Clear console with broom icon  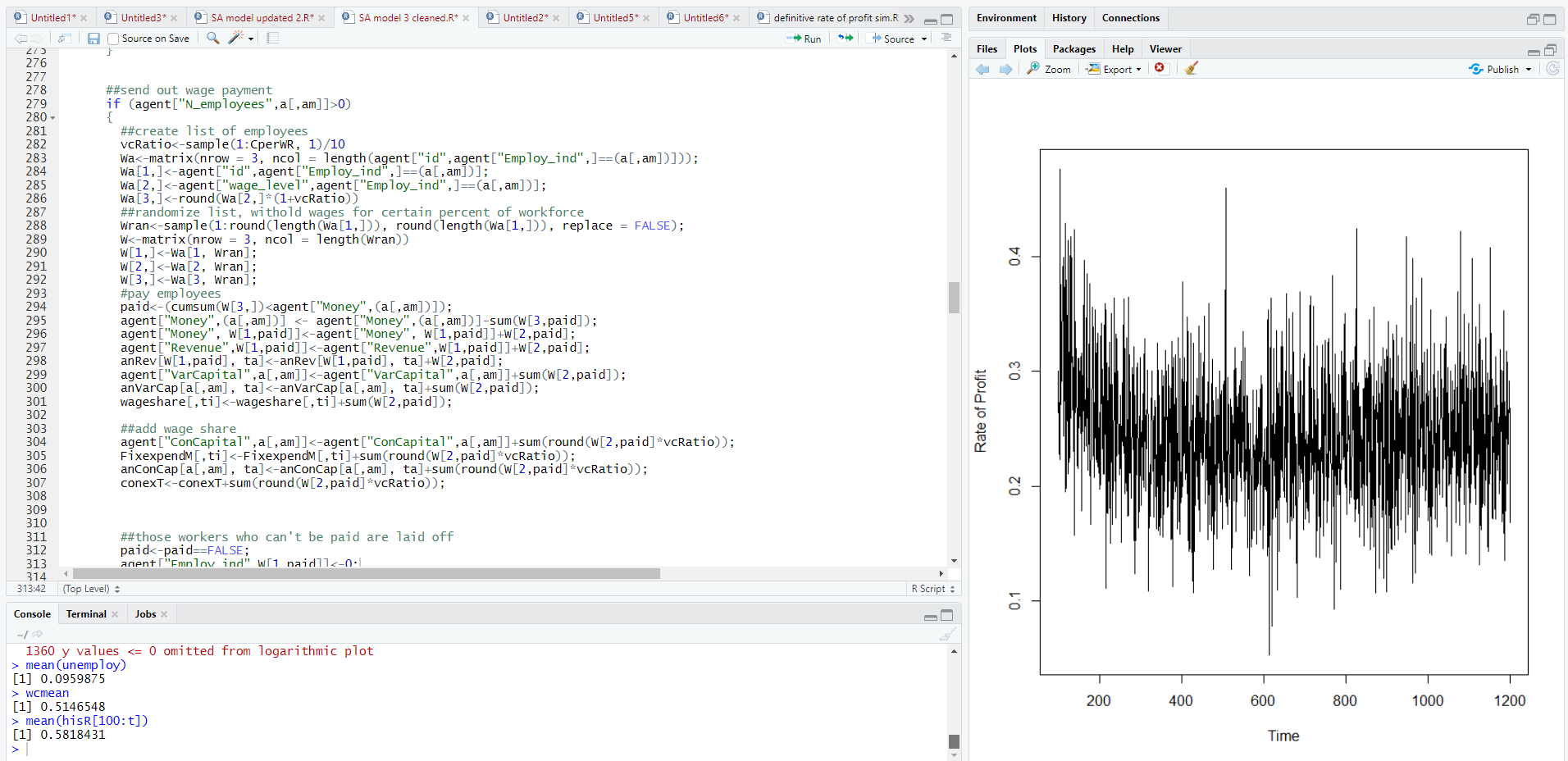click(x=947, y=634)
